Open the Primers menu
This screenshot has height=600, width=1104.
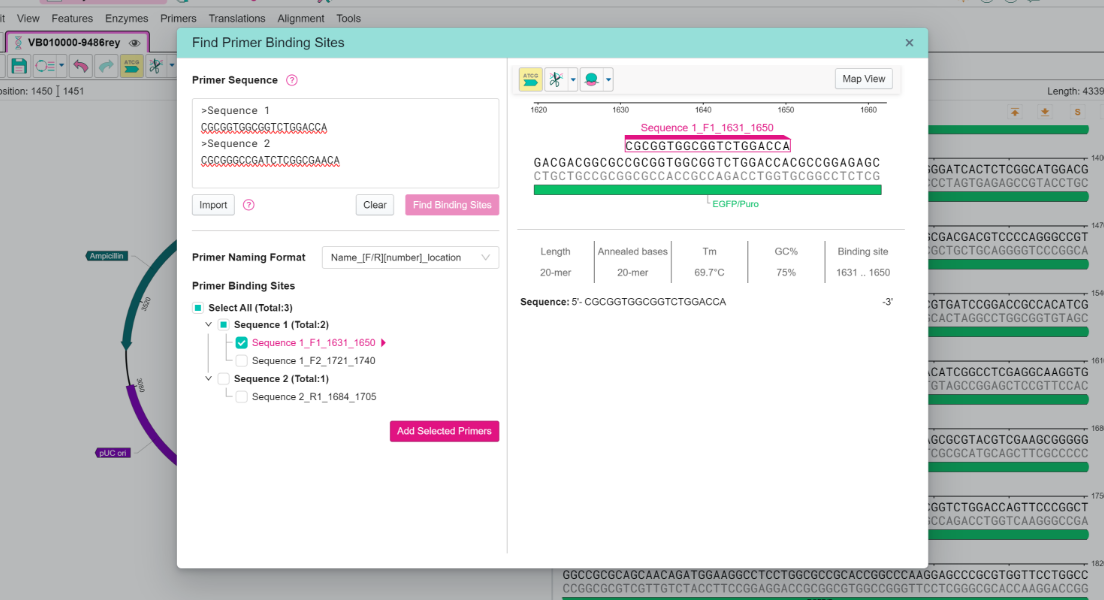(178, 18)
